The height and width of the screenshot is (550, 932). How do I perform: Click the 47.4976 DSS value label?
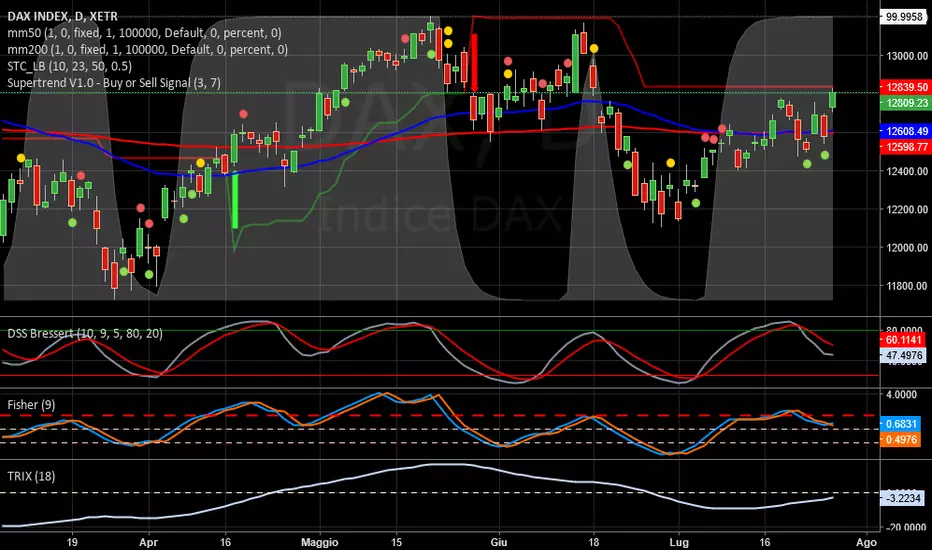tap(902, 356)
